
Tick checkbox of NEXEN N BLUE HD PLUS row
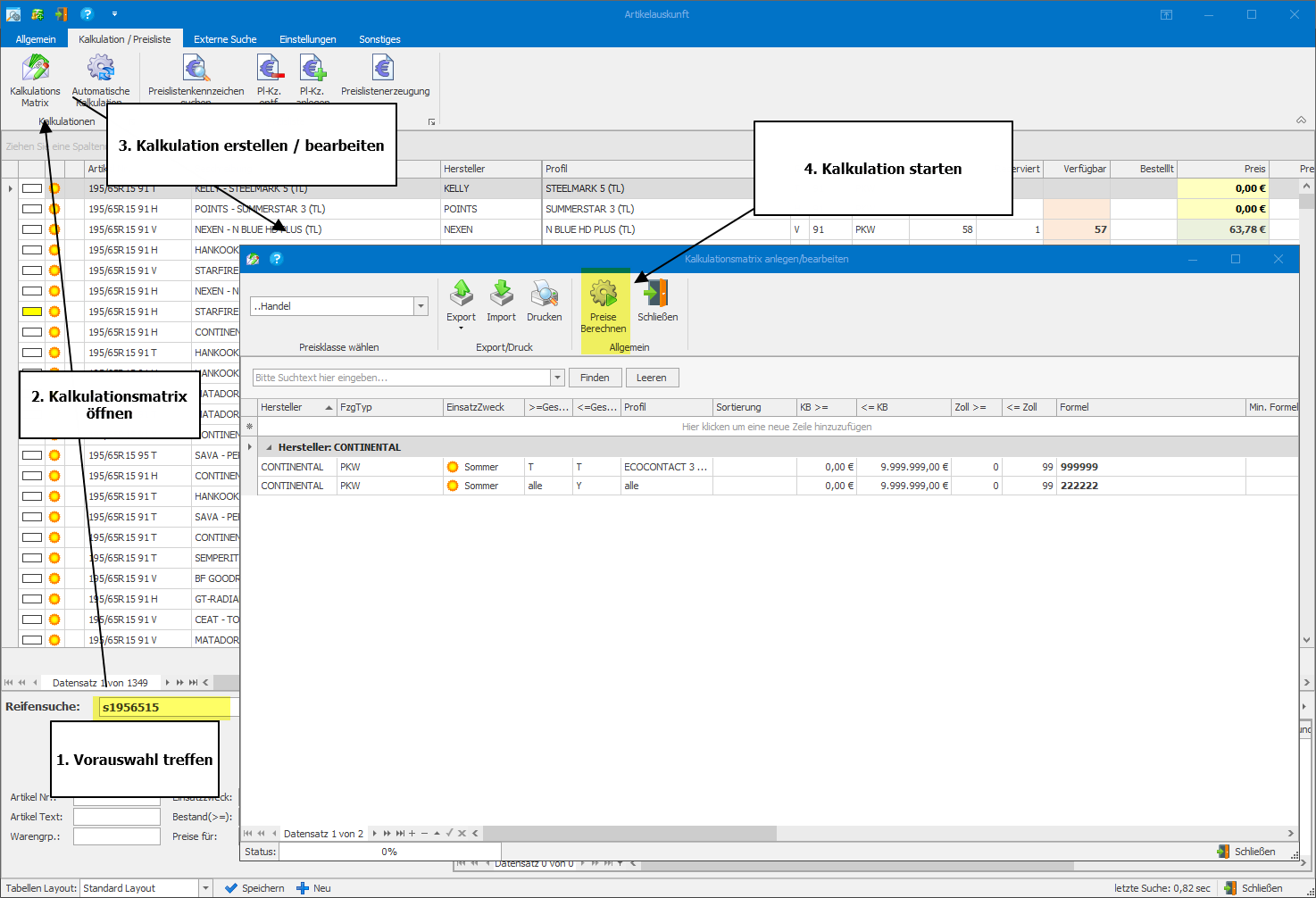tap(32, 229)
